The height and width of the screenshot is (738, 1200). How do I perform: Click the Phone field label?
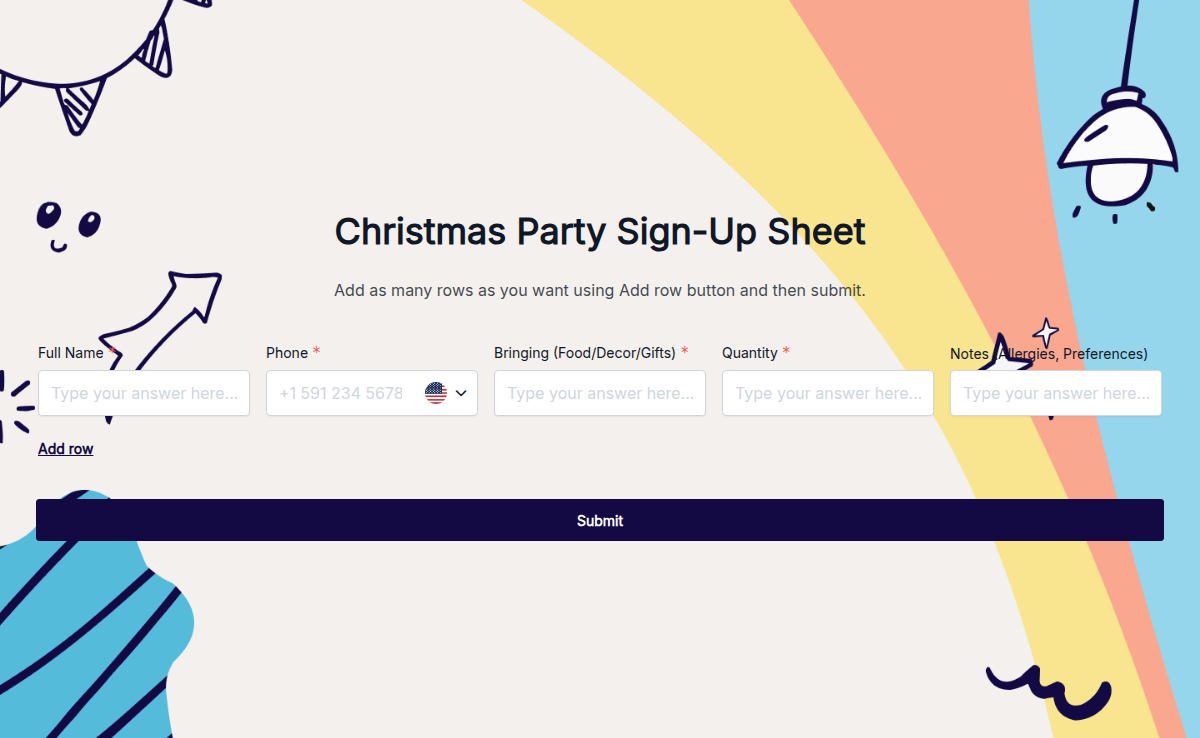click(287, 352)
